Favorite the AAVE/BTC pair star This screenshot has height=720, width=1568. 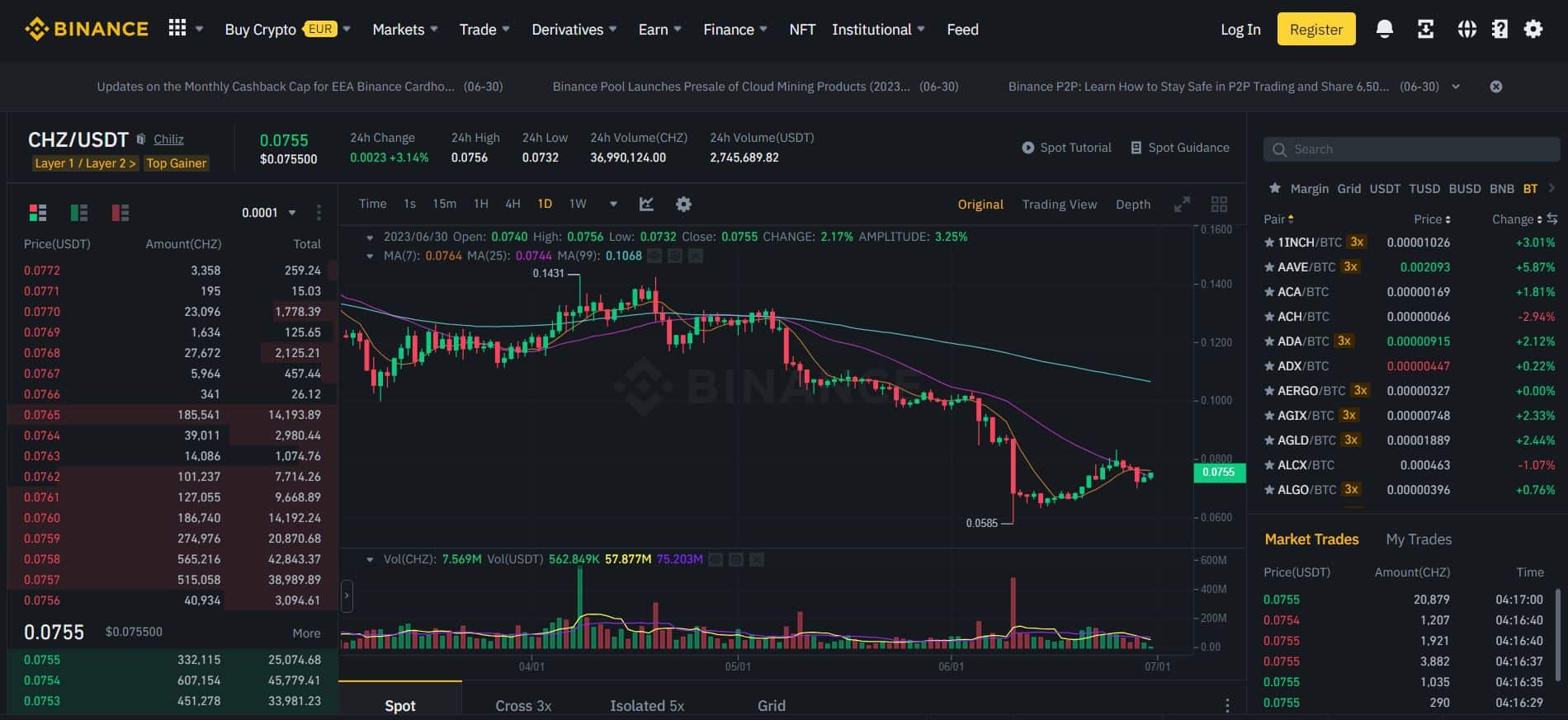point(1269,267)
